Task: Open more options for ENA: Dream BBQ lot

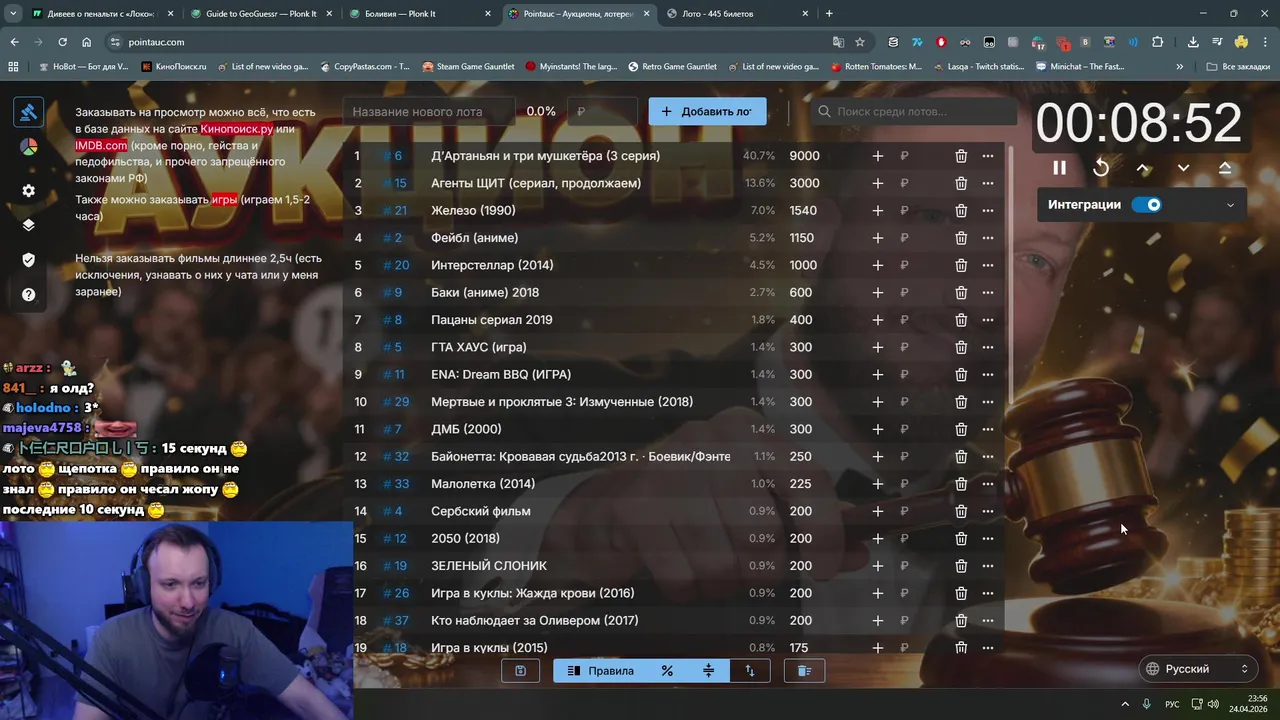Action: point(988,375)
